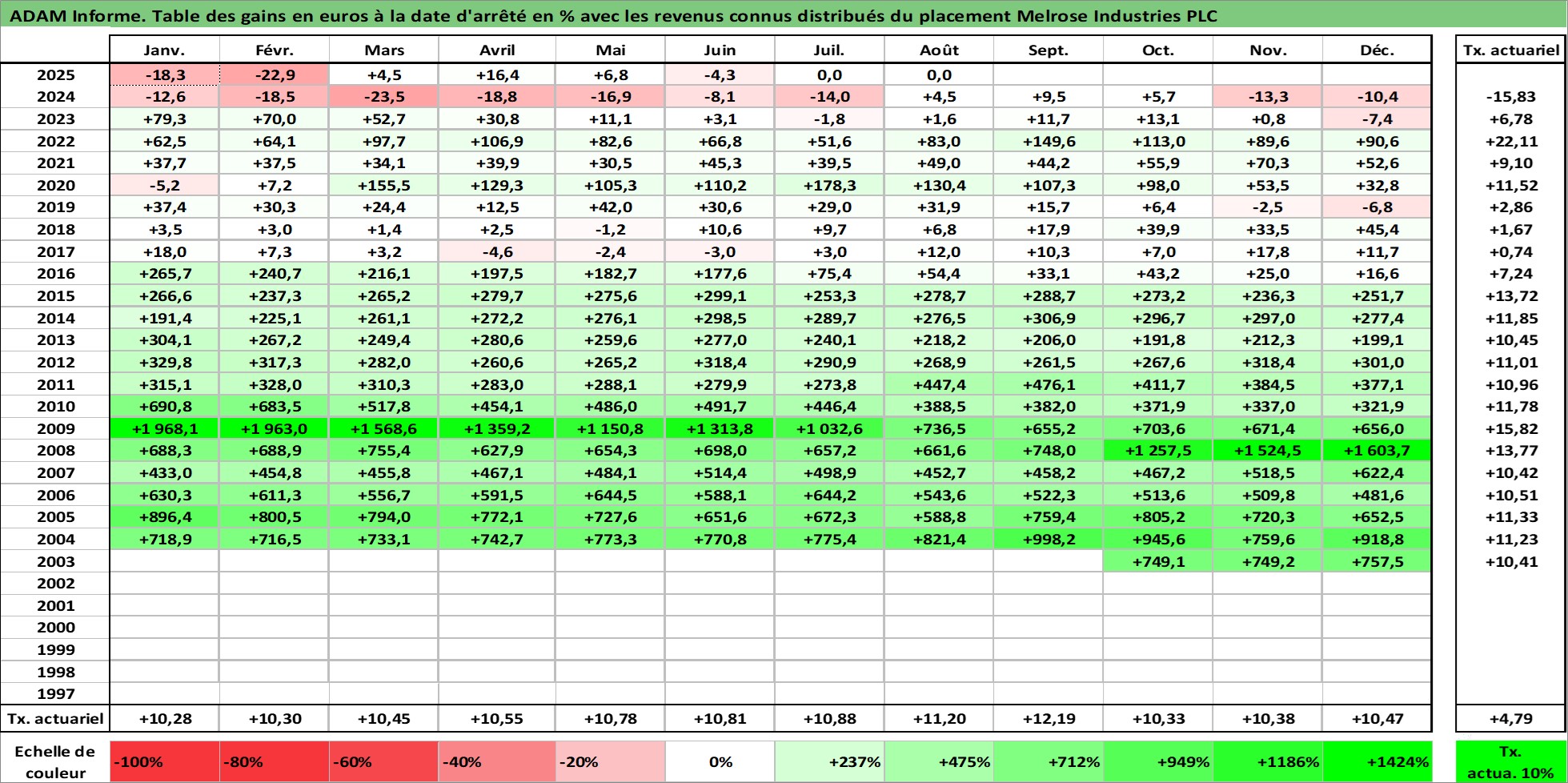Viewport: 1568px width, 783px height.
Task: Select the +178,3 cell in 2020
Action: click(829, 186)
